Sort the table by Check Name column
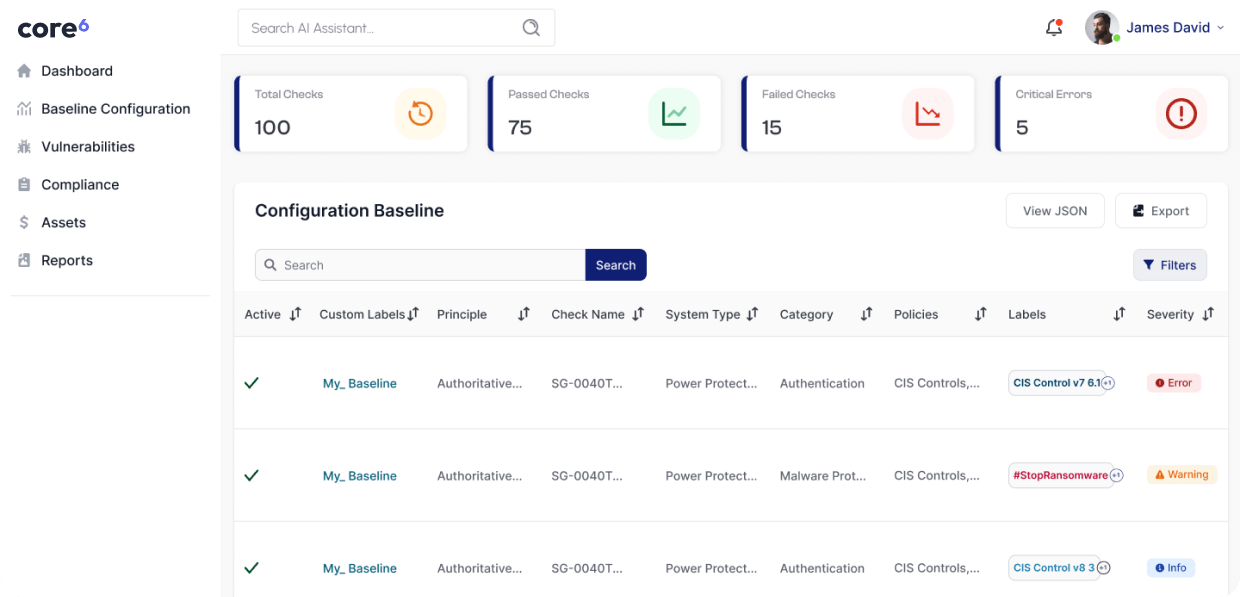The height and width of the screenshot is (597, 1240). (x=638, y=314)
